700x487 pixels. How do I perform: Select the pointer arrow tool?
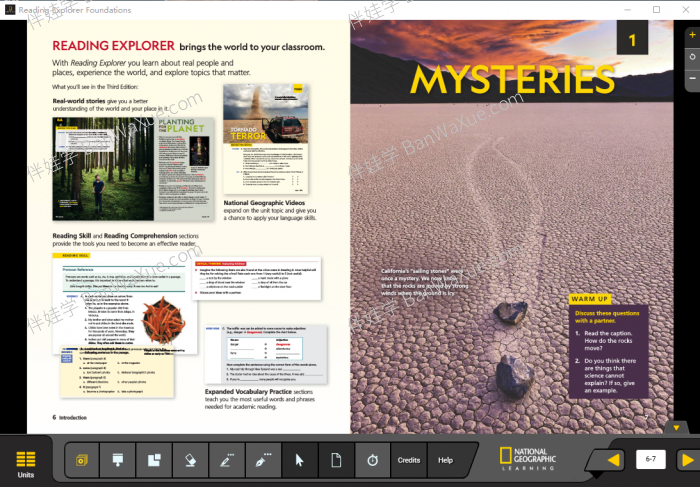point(300,460)
